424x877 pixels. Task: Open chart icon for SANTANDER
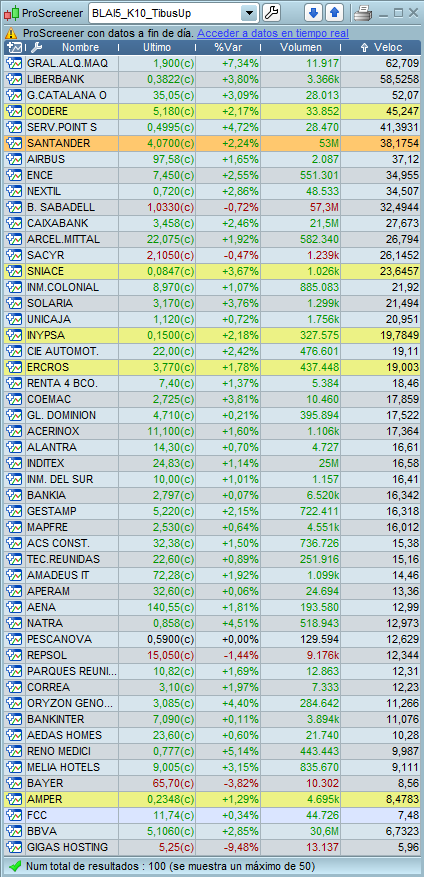pyautogui.click(x=13, y=143)
